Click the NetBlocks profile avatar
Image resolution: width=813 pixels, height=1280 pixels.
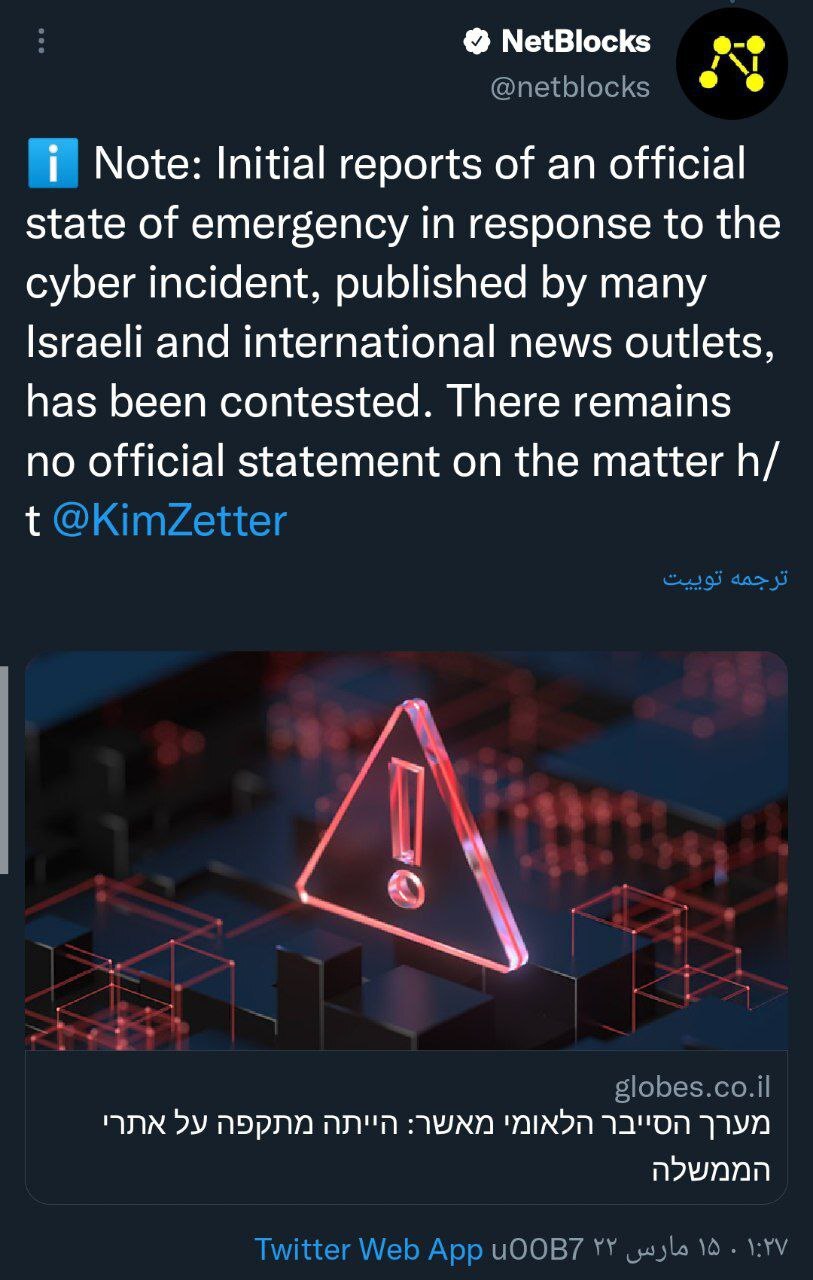[x=731, y=63]
